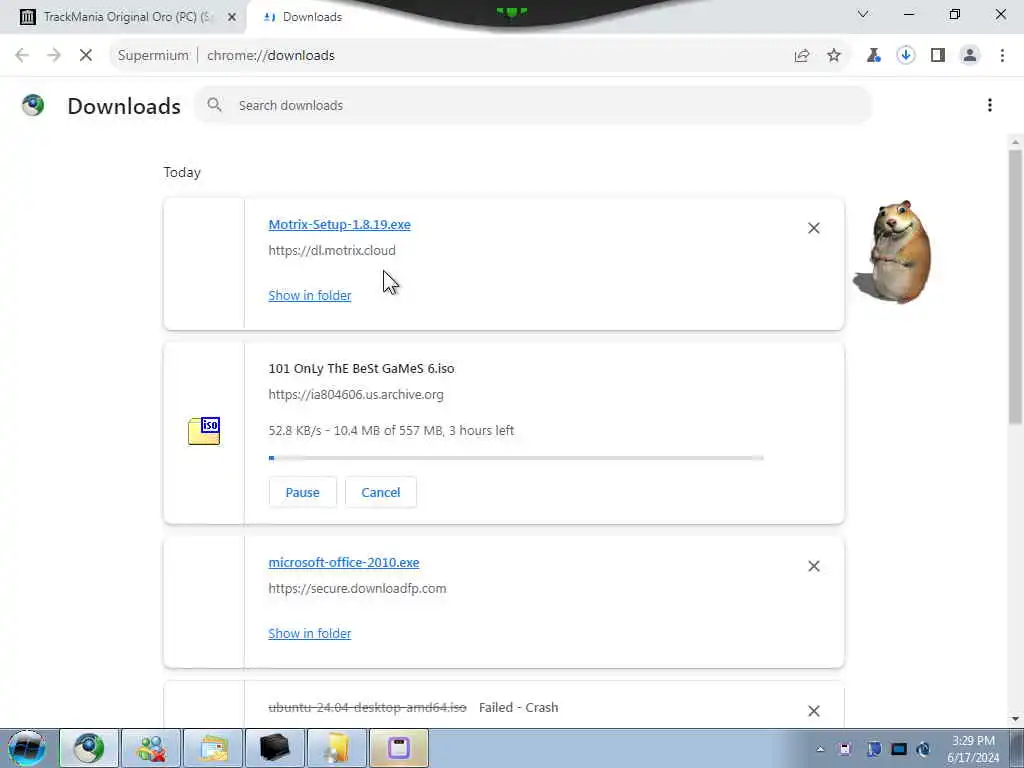Viewport: 1024px width, 768px height.
Task: Click the page vertical scrollbar thumb
Action: (x=1015, y=286)
